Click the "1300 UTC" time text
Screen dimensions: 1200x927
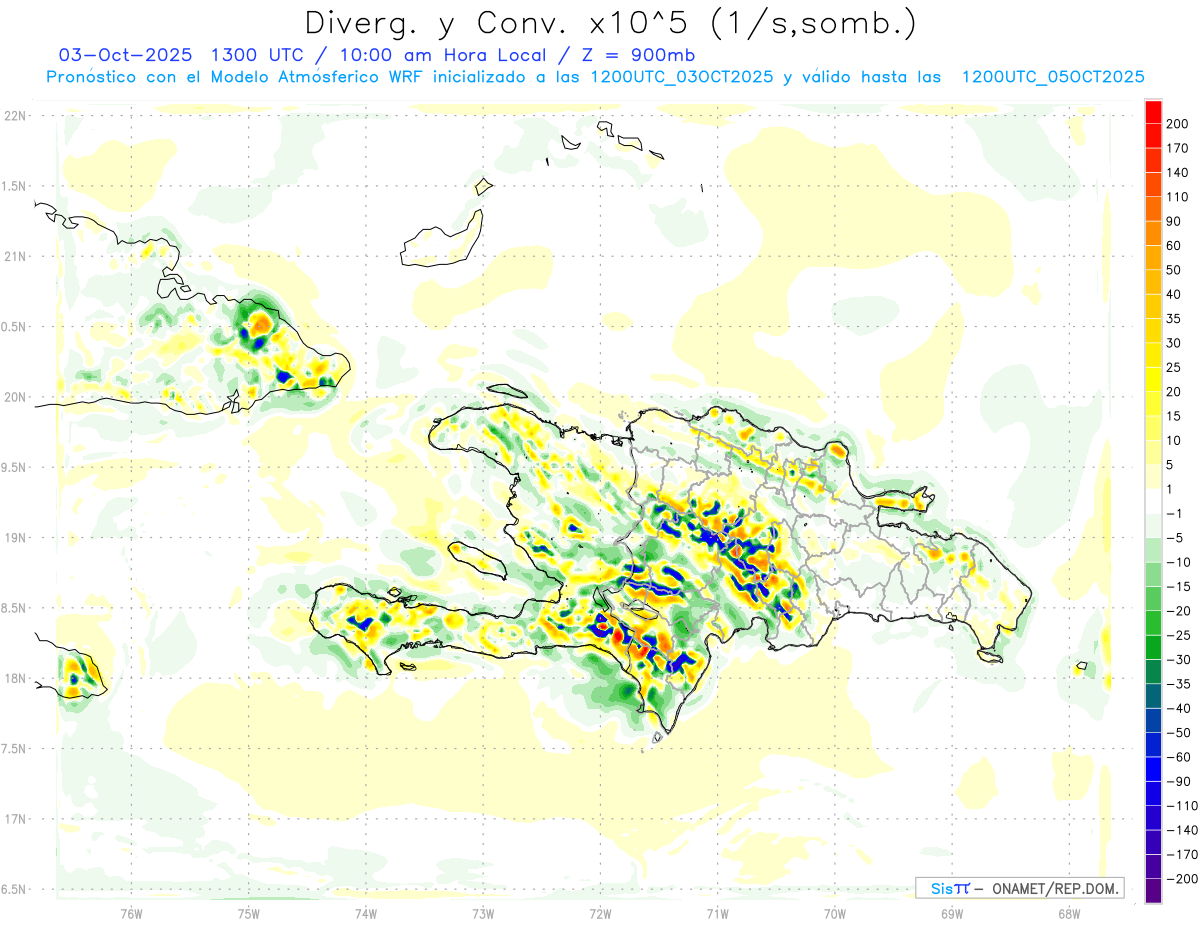pos(259,55)
